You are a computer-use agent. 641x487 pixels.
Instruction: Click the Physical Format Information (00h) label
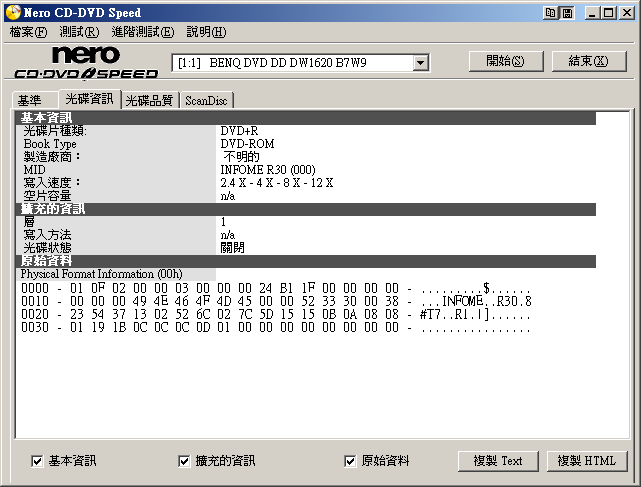click(x=101, y=274)
